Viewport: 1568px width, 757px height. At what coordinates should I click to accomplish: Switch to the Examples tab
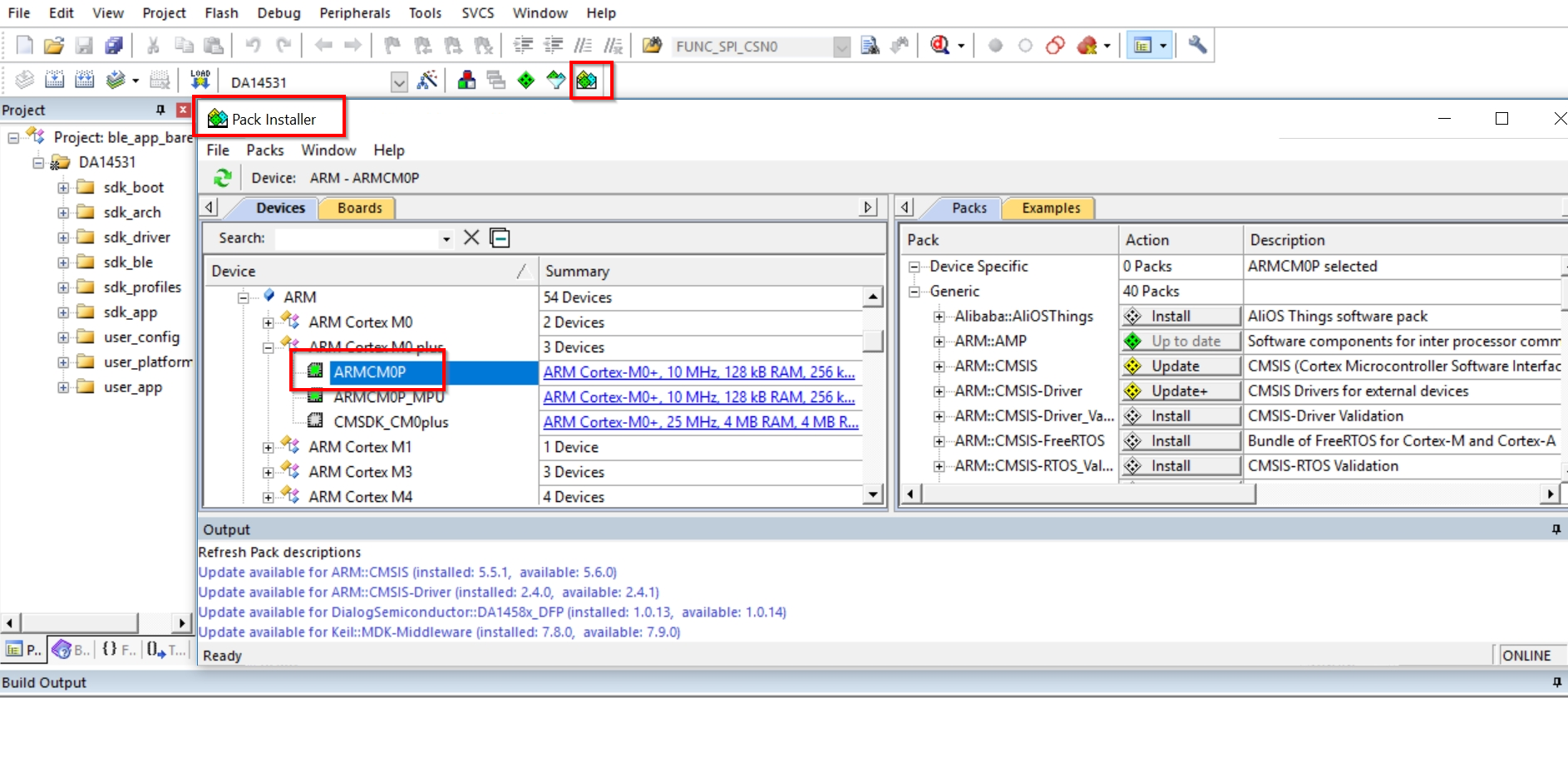pyautogui.click(x=1051, y=208)
